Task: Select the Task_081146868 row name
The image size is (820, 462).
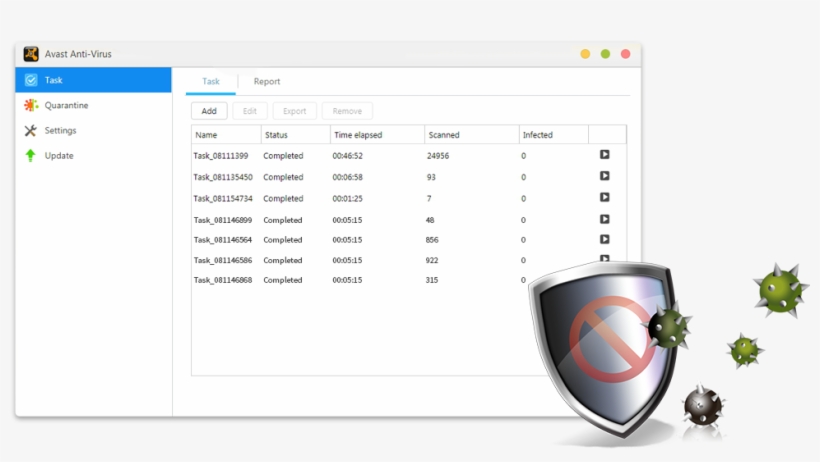Action: [x=223, y=280]
